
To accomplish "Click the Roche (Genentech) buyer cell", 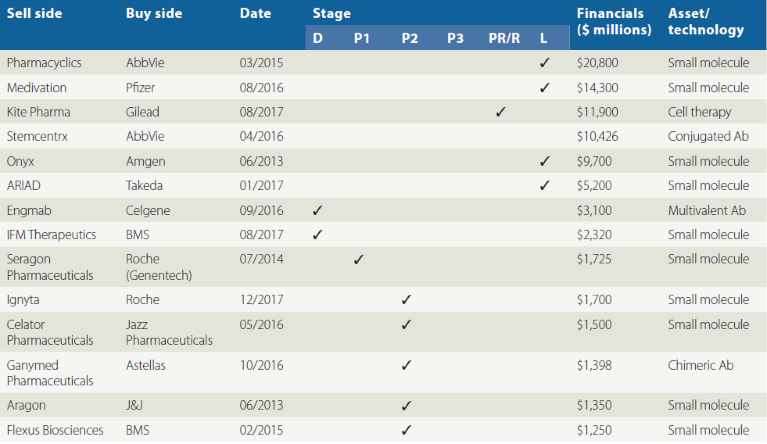I will point(159,267).
